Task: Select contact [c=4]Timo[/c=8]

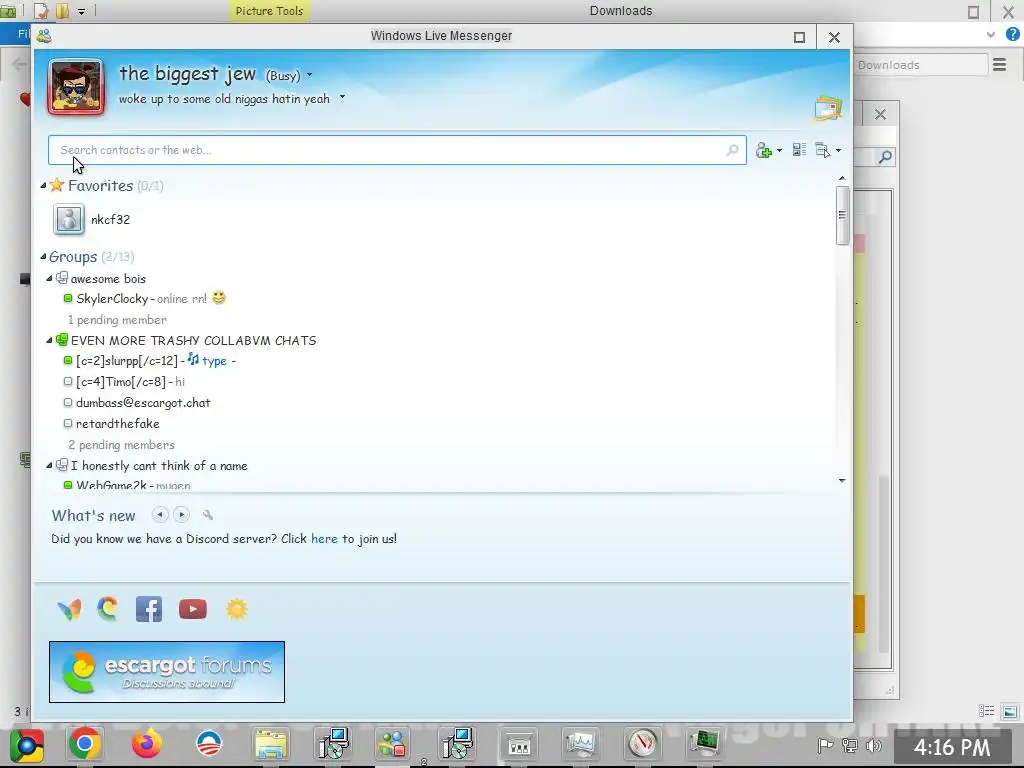Action: coord(121,382)
